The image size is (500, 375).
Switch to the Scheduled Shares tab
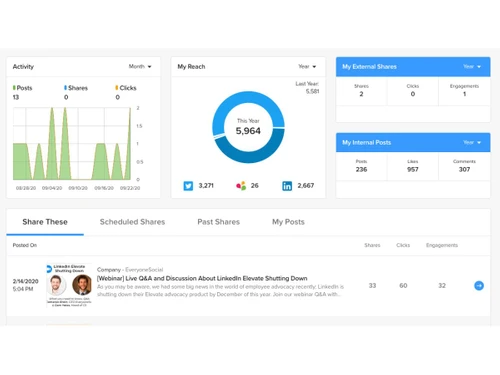(x=132, y=222)
